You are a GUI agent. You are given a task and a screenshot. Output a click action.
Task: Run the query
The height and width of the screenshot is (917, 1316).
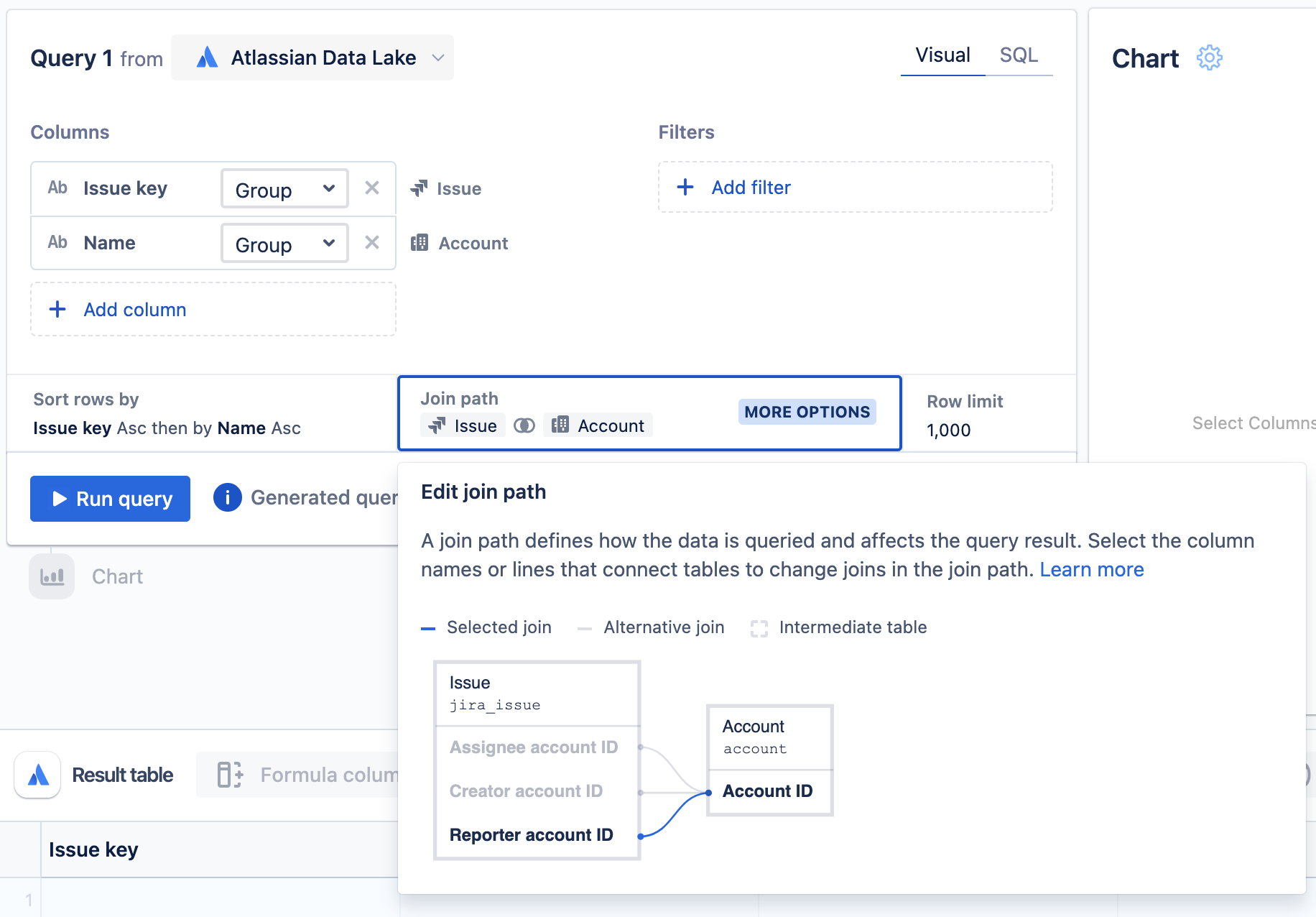(x=110, y=499)
